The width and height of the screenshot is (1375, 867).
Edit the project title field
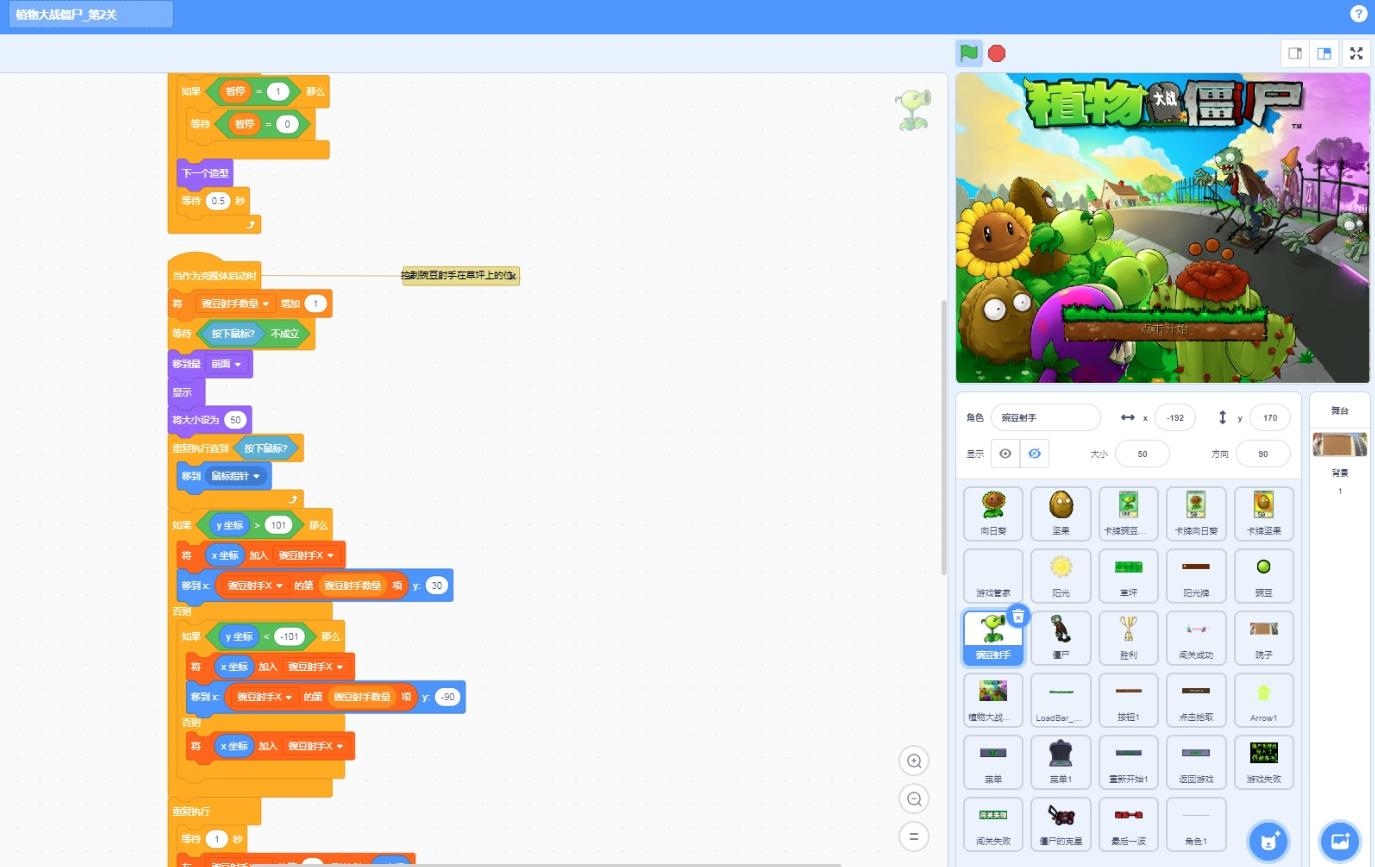click(x=90, y=14)
